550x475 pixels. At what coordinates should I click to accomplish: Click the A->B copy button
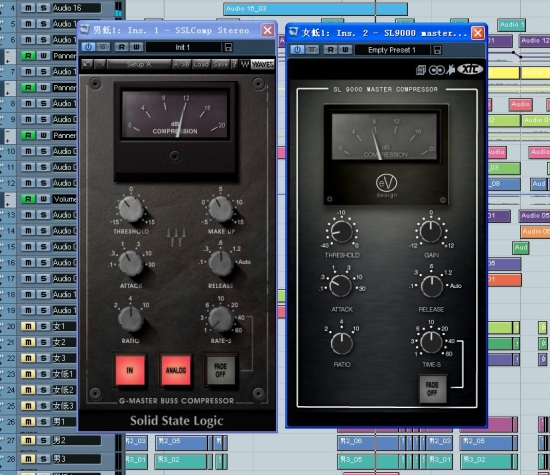click(181, 64)
